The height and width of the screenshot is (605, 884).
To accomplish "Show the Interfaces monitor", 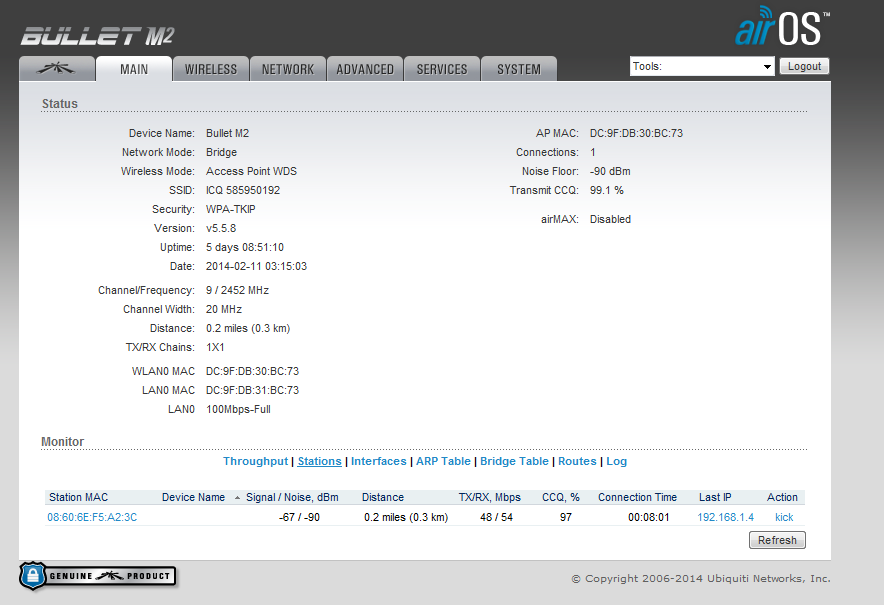I will click(378, 461).
